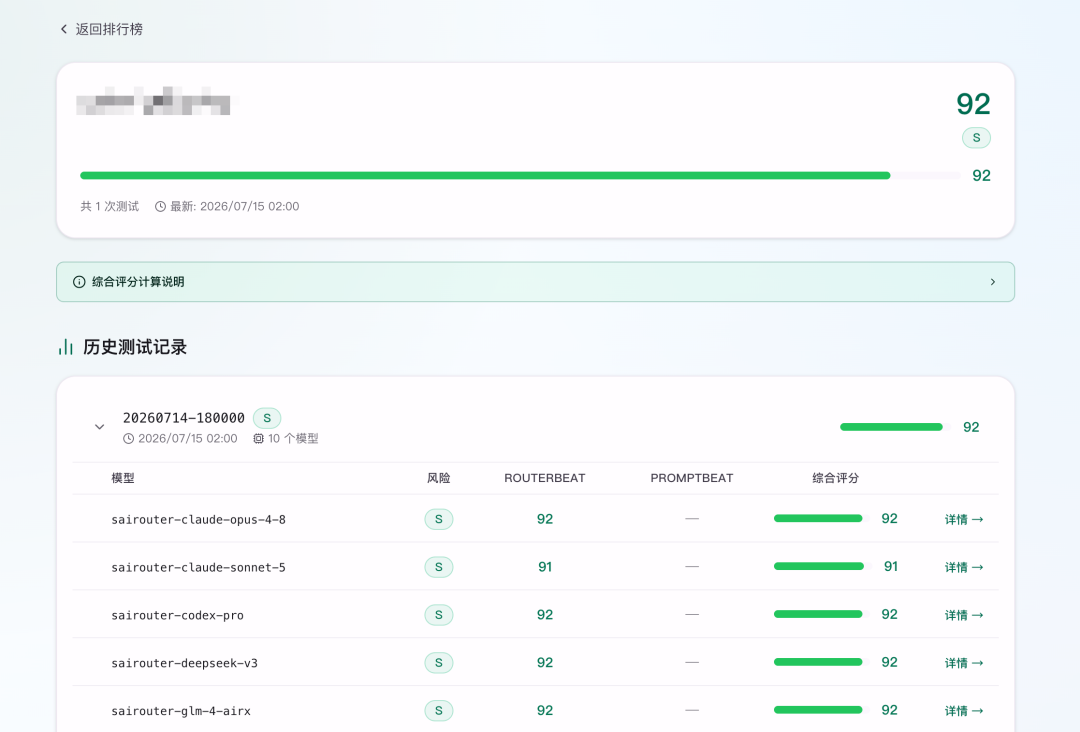
Task: Click the ROUTERBEAT column header
Action: tap(545, 478)
